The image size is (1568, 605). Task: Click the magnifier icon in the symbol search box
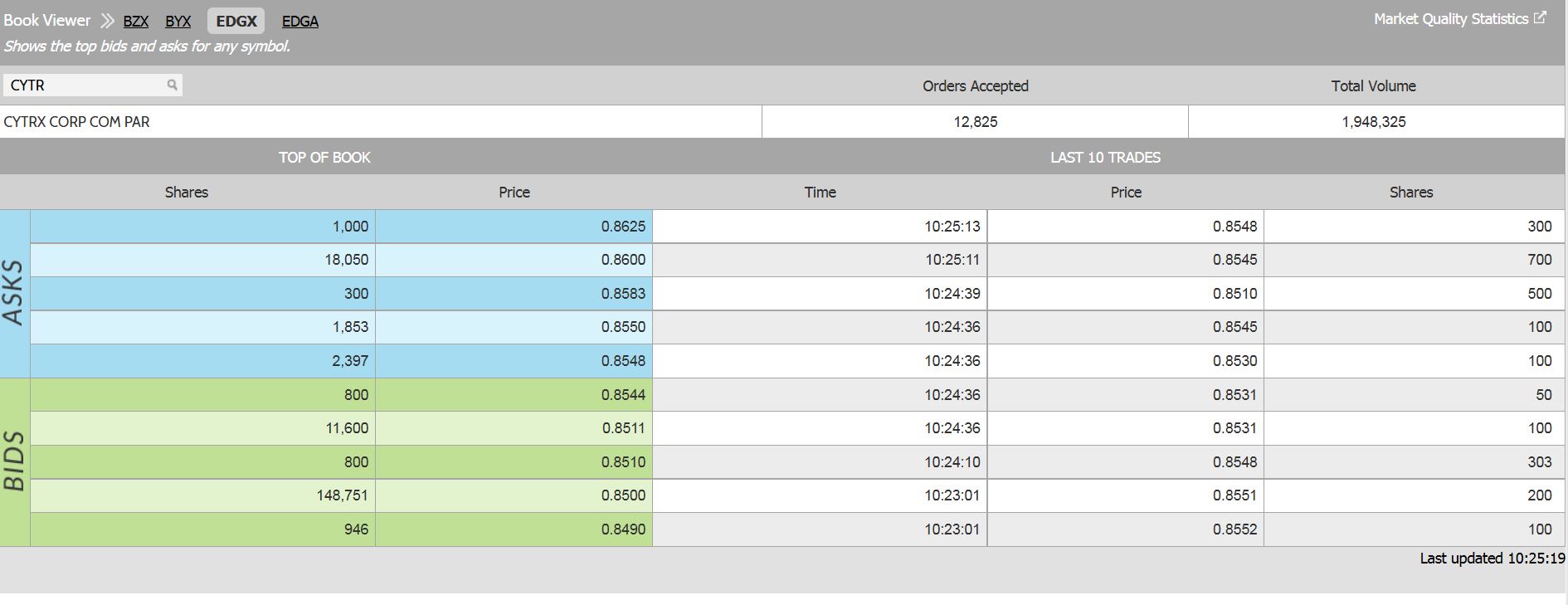(x=172, y=85)
